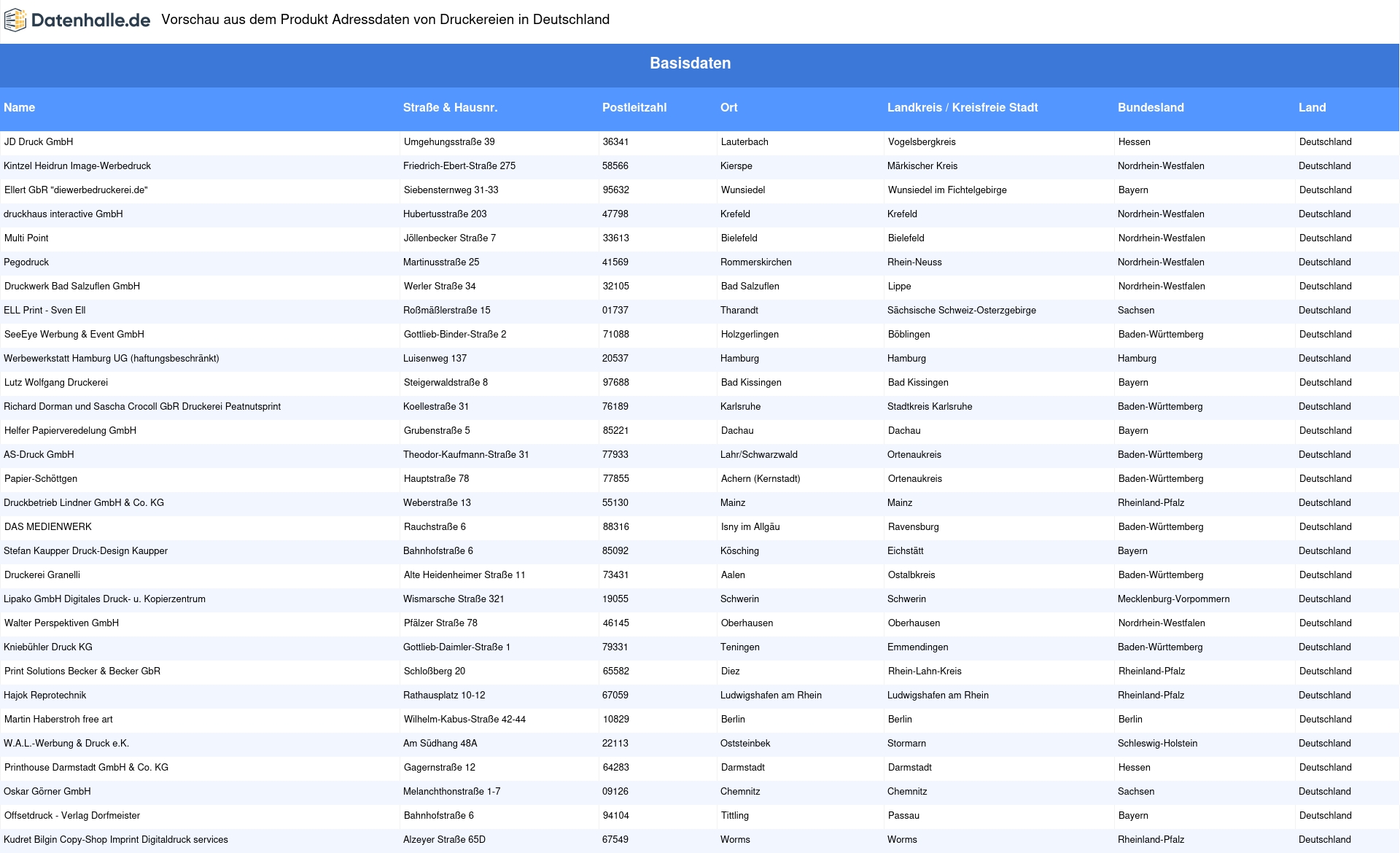
Task: Click the Name column header
Action: [x=19, y=107]
